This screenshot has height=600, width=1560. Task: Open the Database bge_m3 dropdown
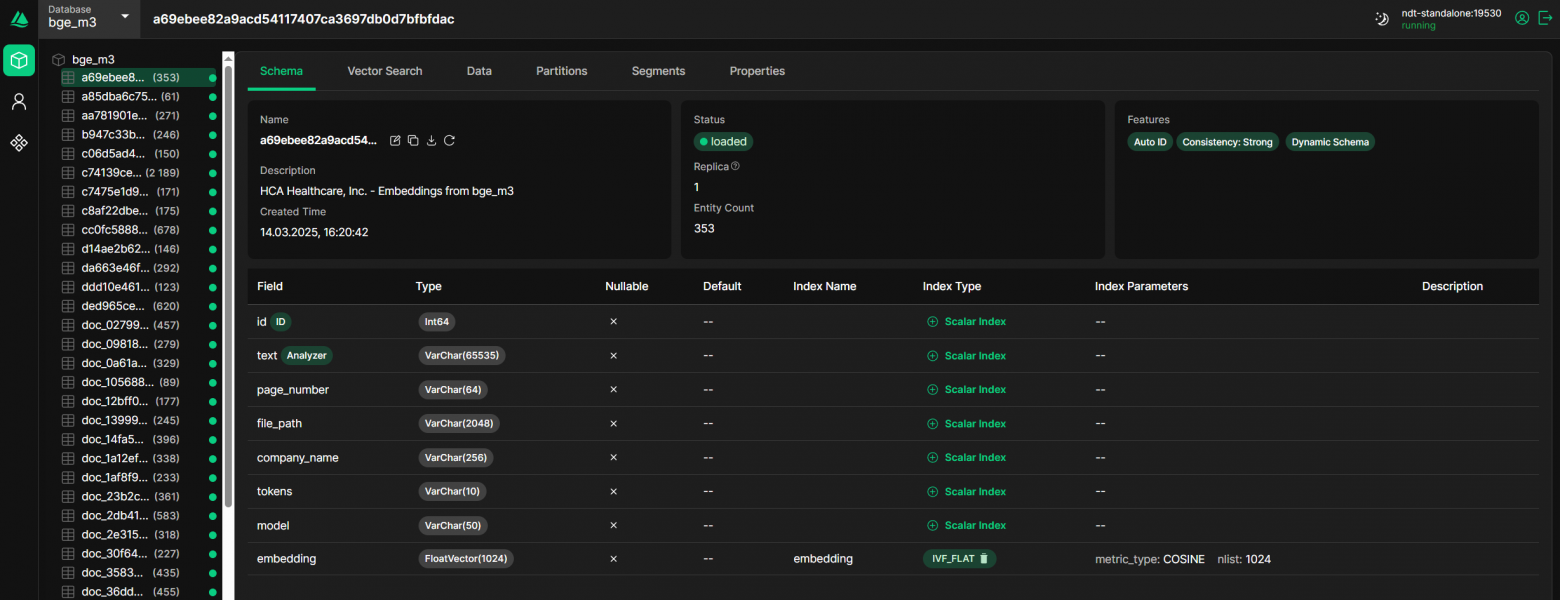[x=89, y=17]
